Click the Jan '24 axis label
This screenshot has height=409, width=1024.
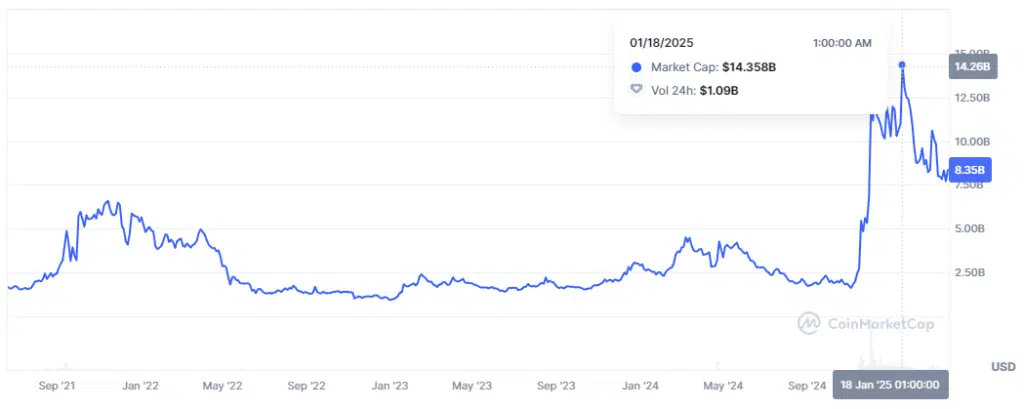(640, 386)
